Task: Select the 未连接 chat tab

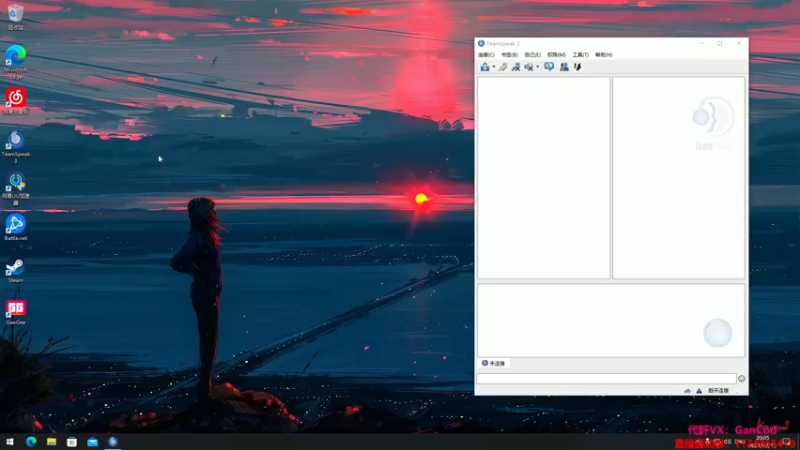Action: (493, 363)
